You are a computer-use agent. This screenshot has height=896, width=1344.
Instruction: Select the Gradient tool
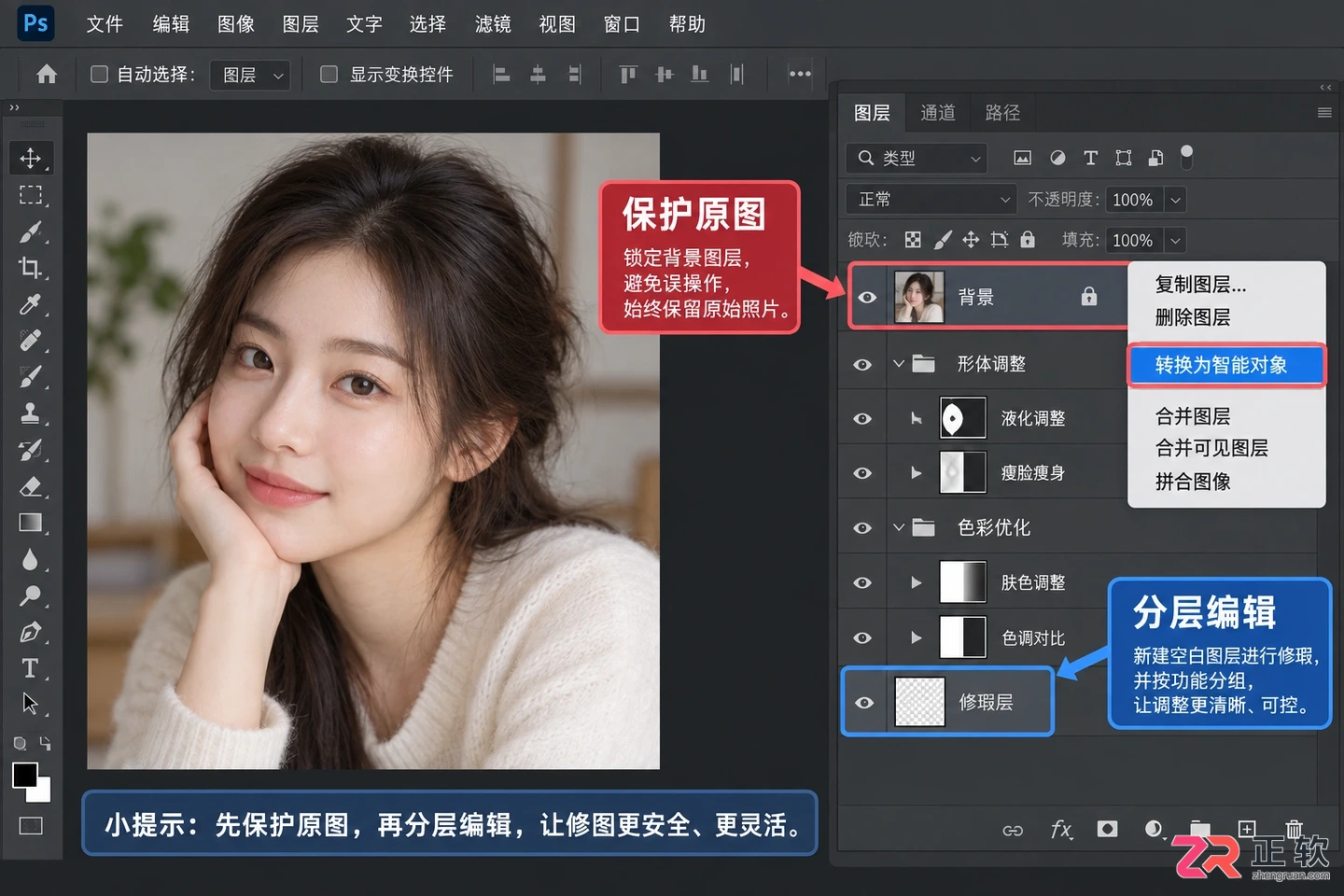(31, 523)
